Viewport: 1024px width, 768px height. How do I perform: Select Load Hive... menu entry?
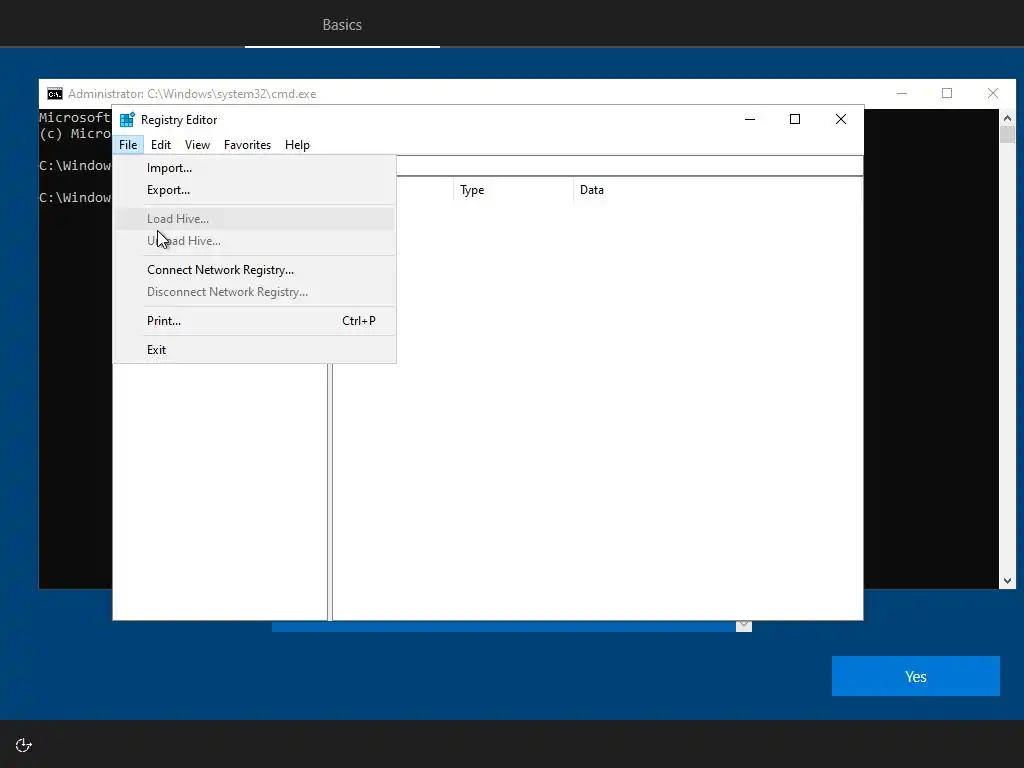(255, 219)
